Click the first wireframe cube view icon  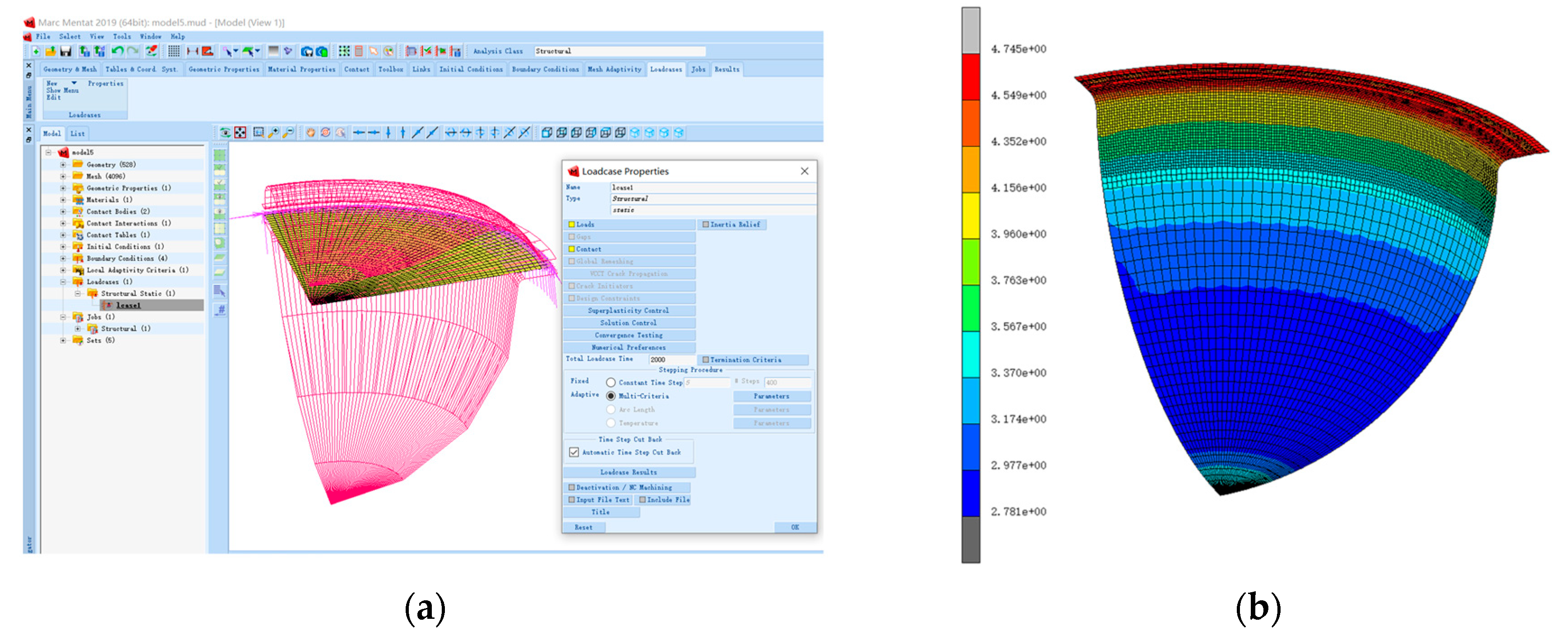point(546,133)
